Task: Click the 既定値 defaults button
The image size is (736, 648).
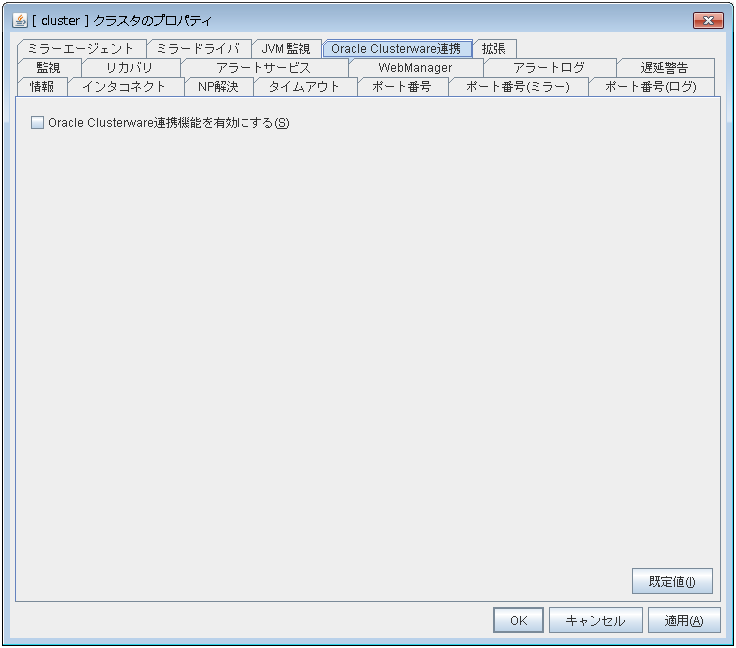Action: click(672, 581)
